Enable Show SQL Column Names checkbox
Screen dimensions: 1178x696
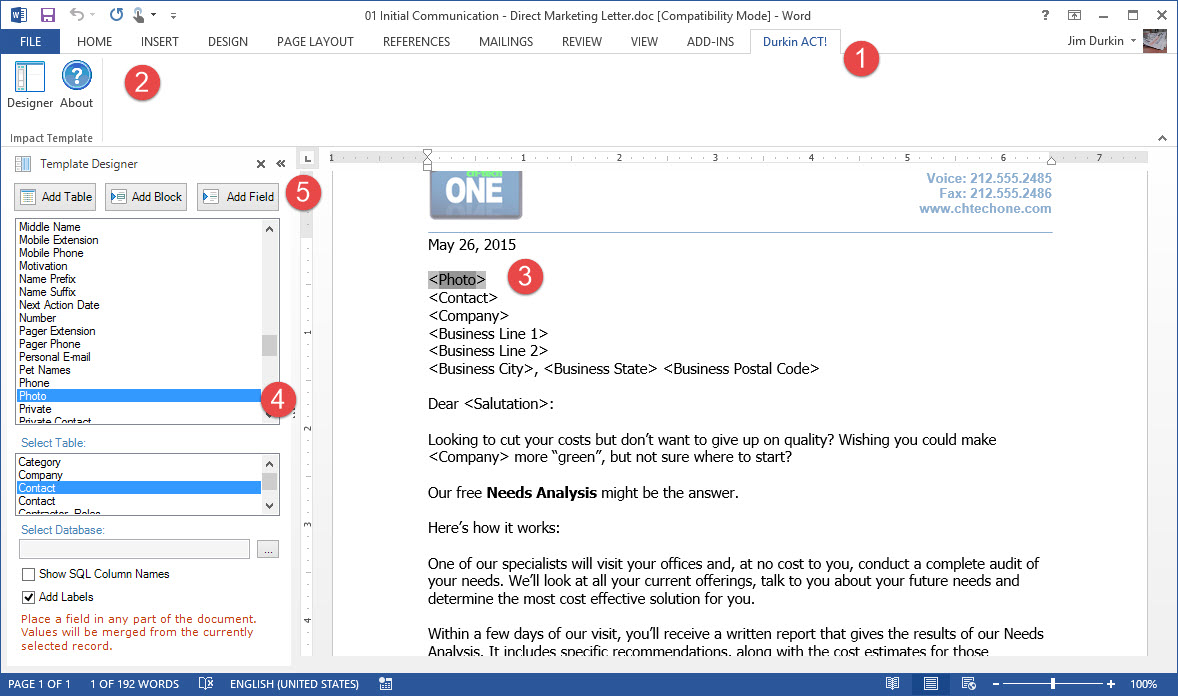(29, 574)
